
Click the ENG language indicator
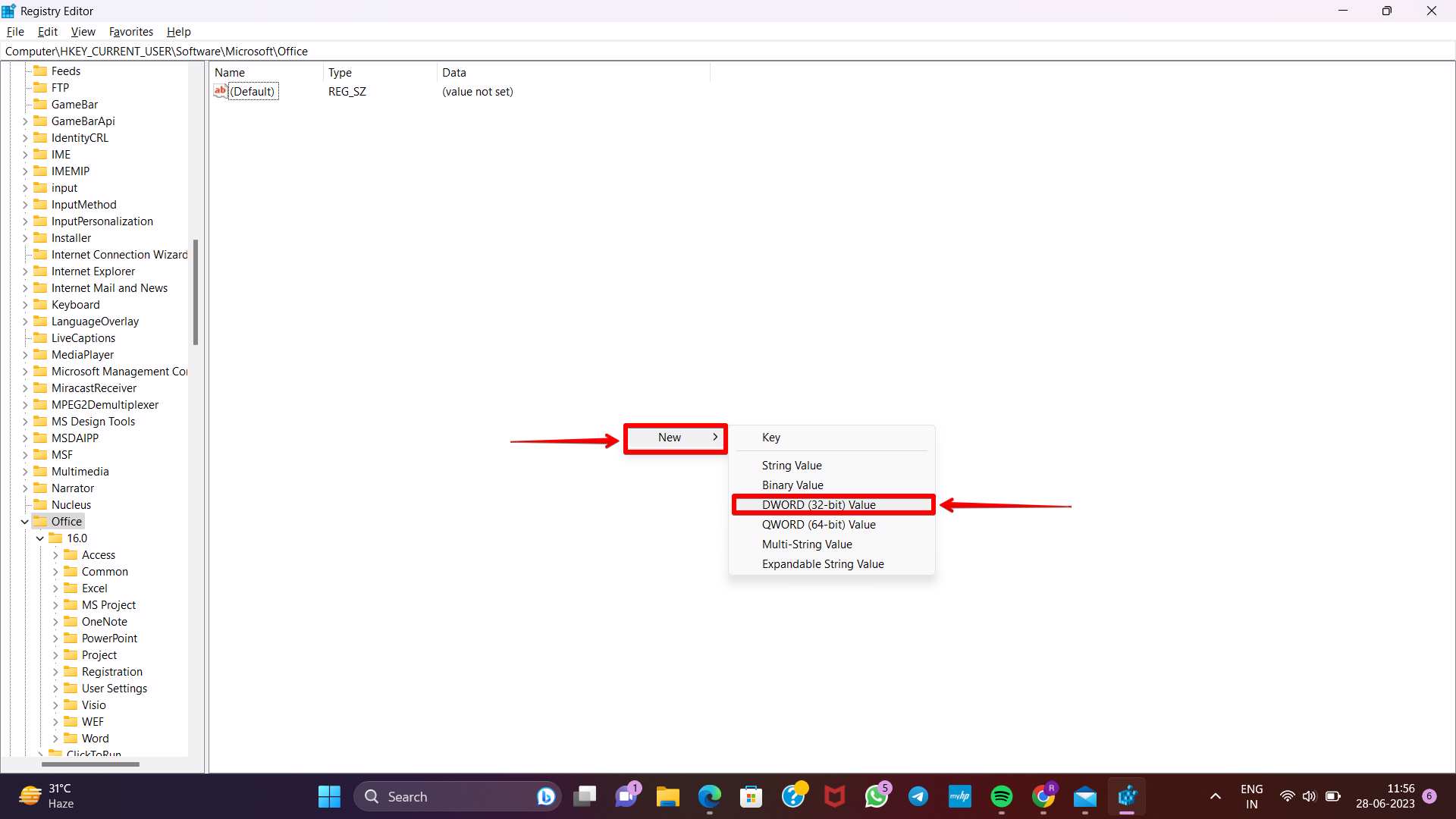tap(1251, 796)
